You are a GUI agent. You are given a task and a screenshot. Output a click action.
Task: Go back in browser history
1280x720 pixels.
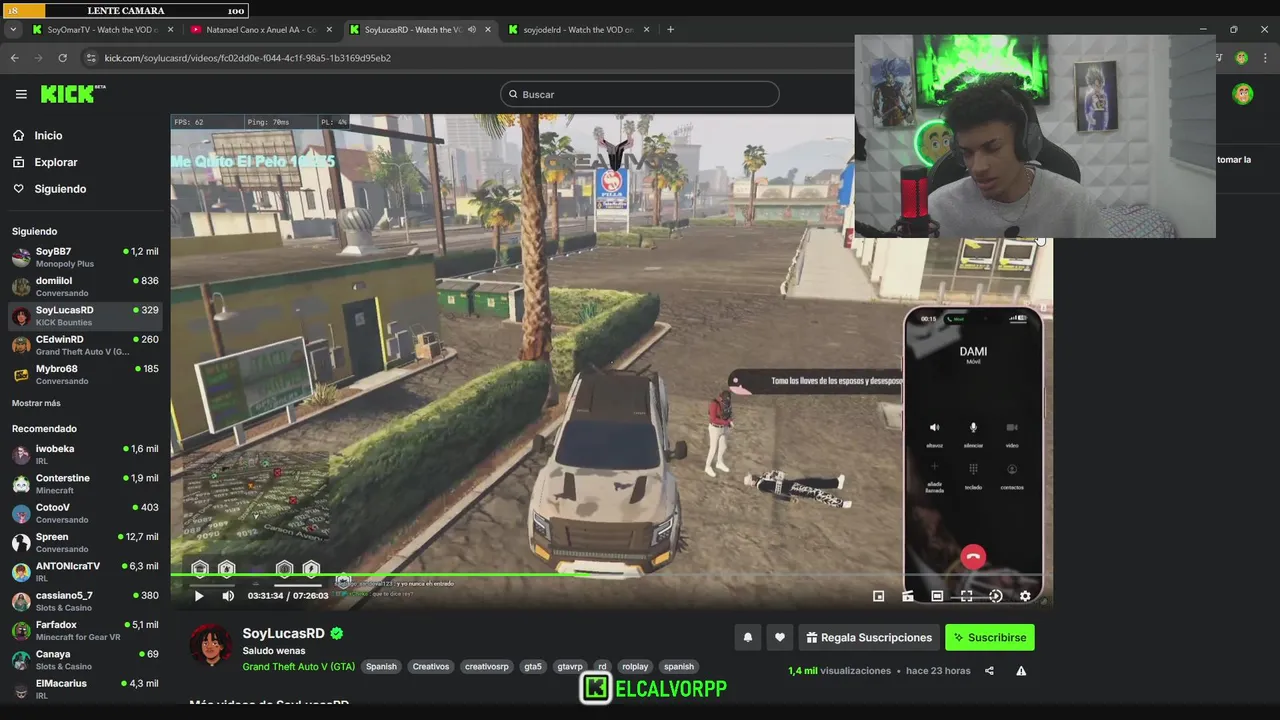(x=14, y=58)
